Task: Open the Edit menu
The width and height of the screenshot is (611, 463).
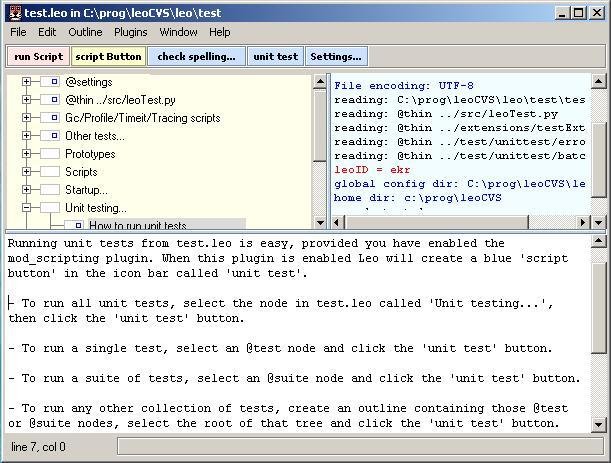Action: (x=47, y=32)
